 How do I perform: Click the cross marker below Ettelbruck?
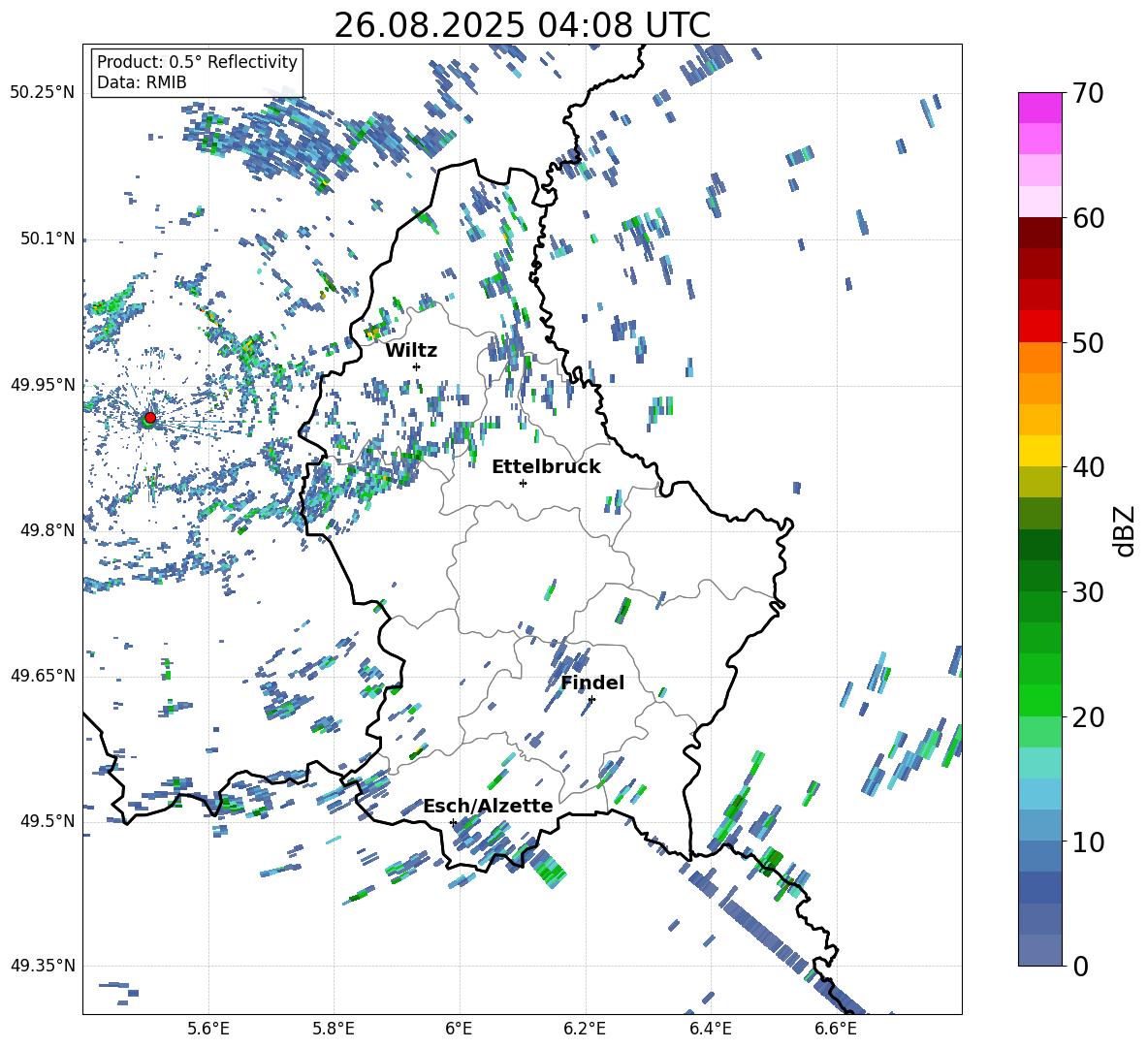pos(523,483)
